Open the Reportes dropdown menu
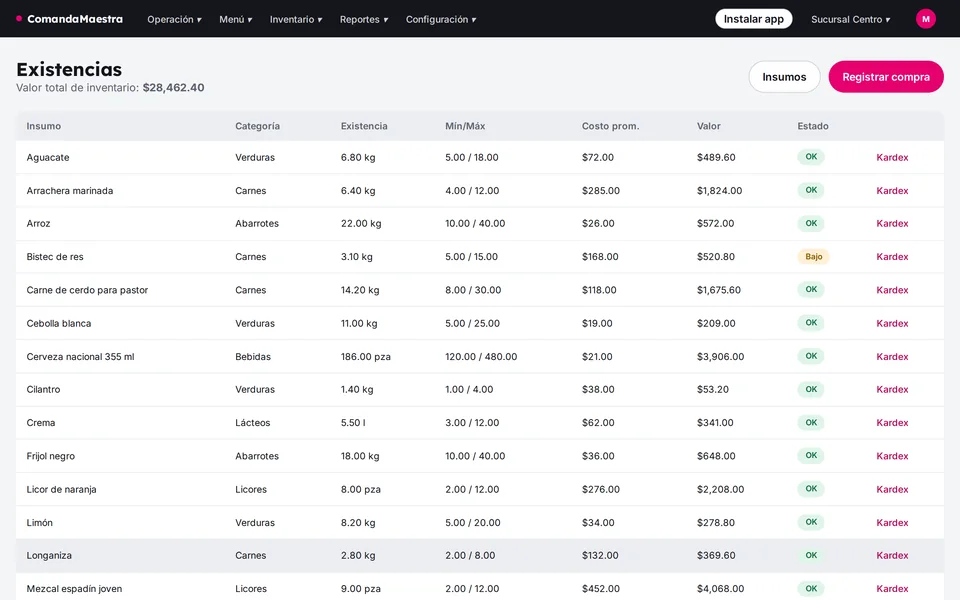This screenshot has height=600, width=960. tap(364, 20)
